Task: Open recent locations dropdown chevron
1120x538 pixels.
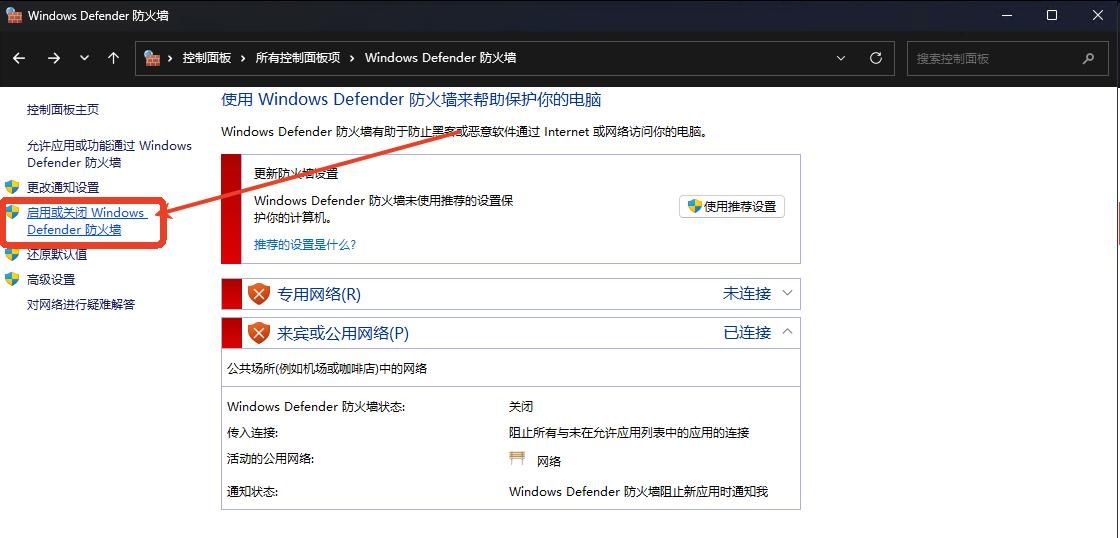Action: (84, 58)
